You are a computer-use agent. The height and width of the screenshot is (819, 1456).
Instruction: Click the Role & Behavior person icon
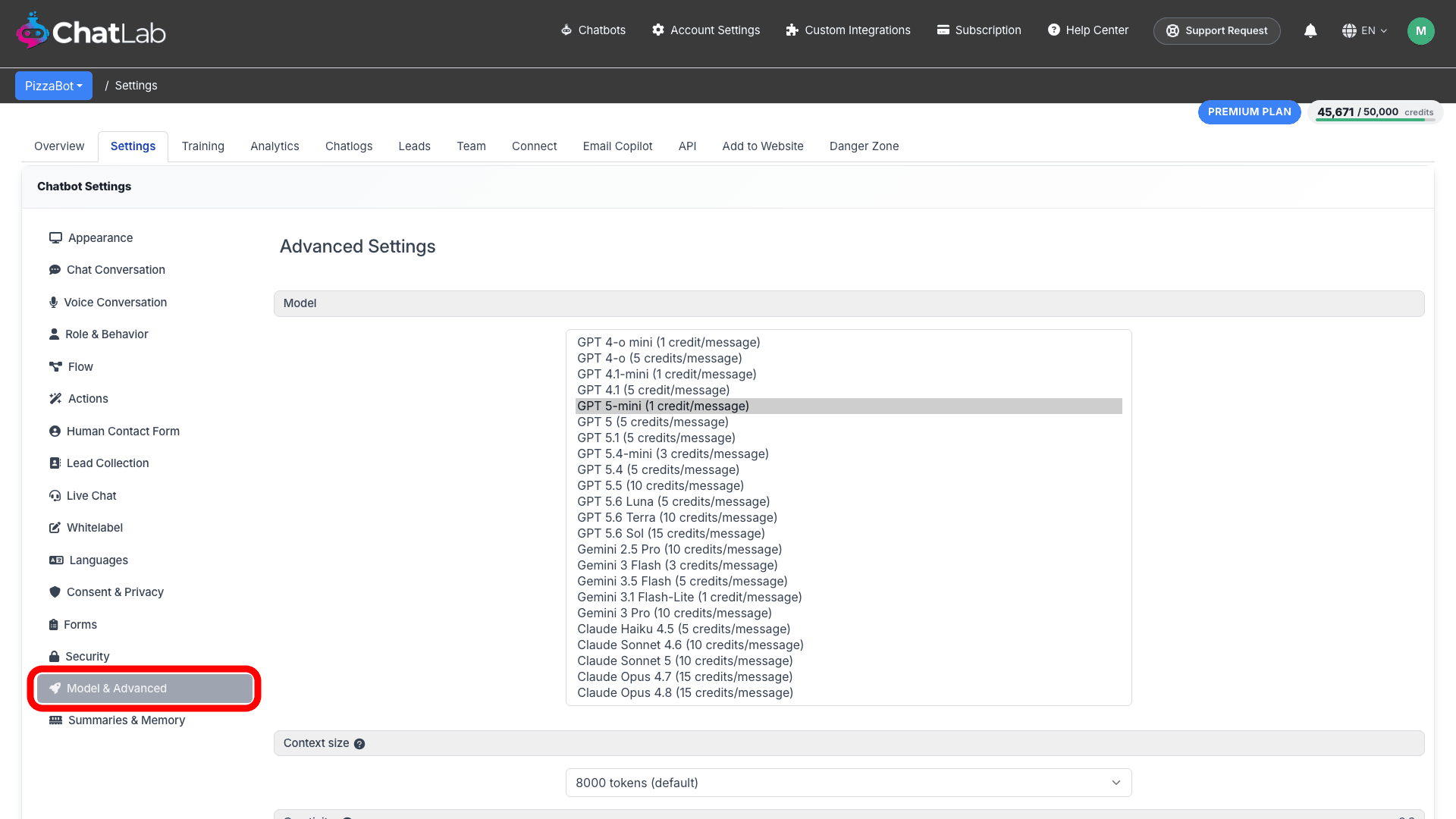(54, 334)
